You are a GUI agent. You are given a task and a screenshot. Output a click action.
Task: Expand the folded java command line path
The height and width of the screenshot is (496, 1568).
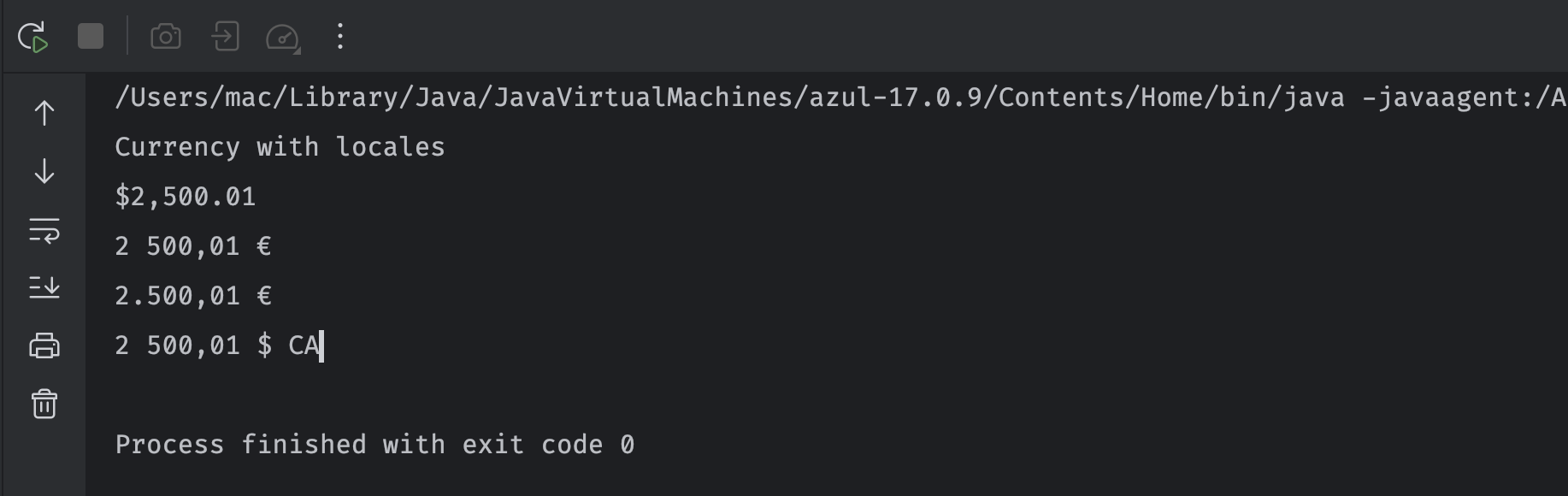(840, 97)
